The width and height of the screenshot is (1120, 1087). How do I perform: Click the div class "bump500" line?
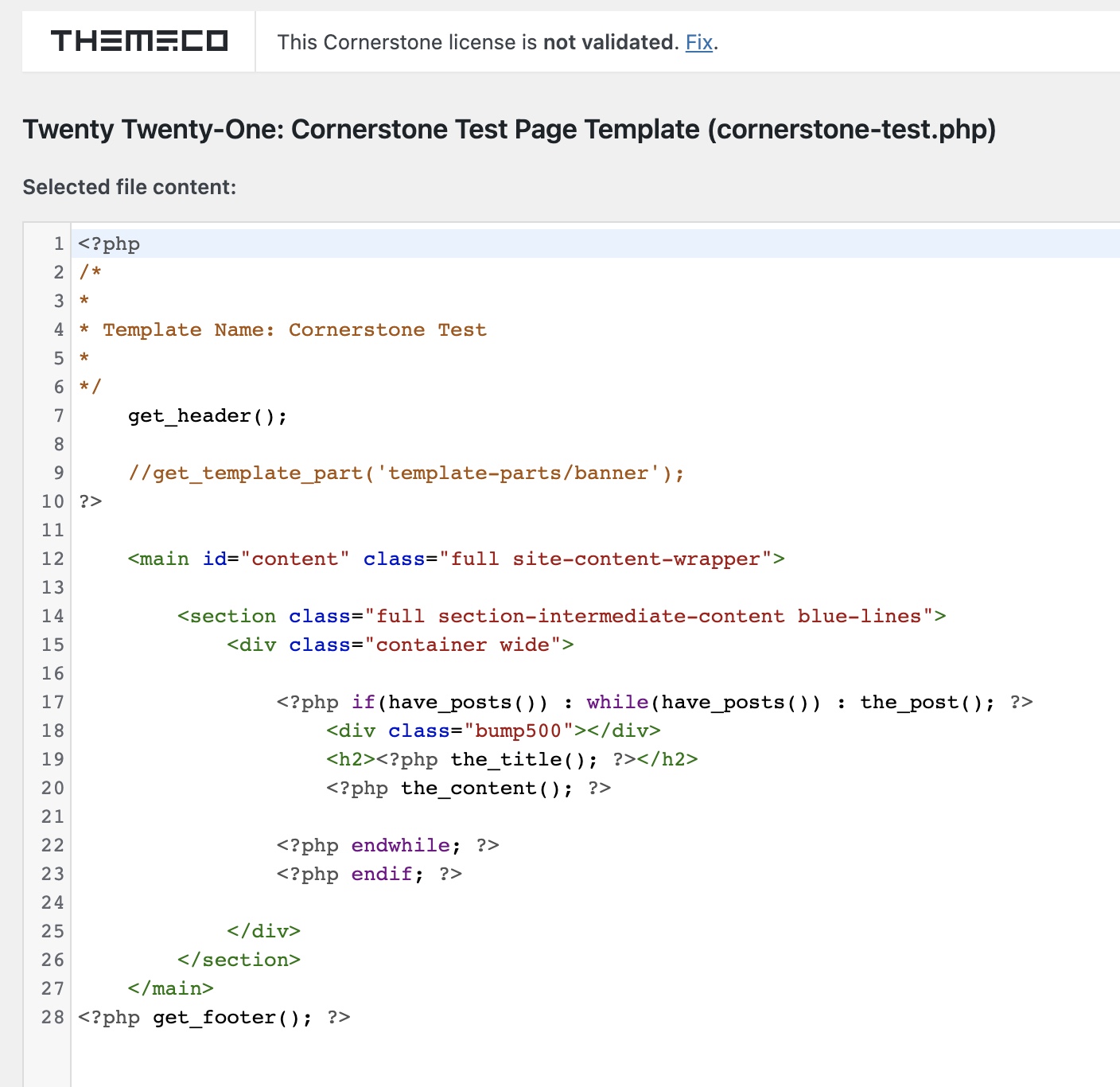493,731
